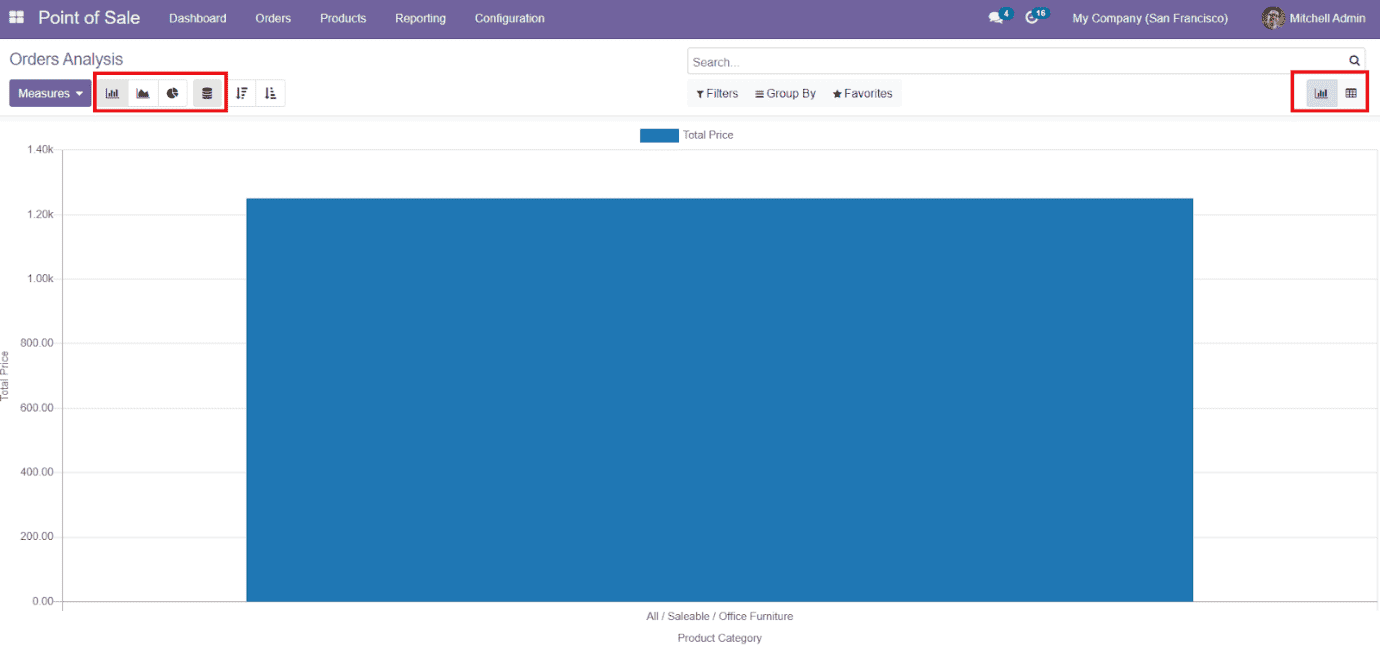The height and width of the screenshot is (646, 1380).
Task: Sort measures in ascending order
Action: [269, 92]
